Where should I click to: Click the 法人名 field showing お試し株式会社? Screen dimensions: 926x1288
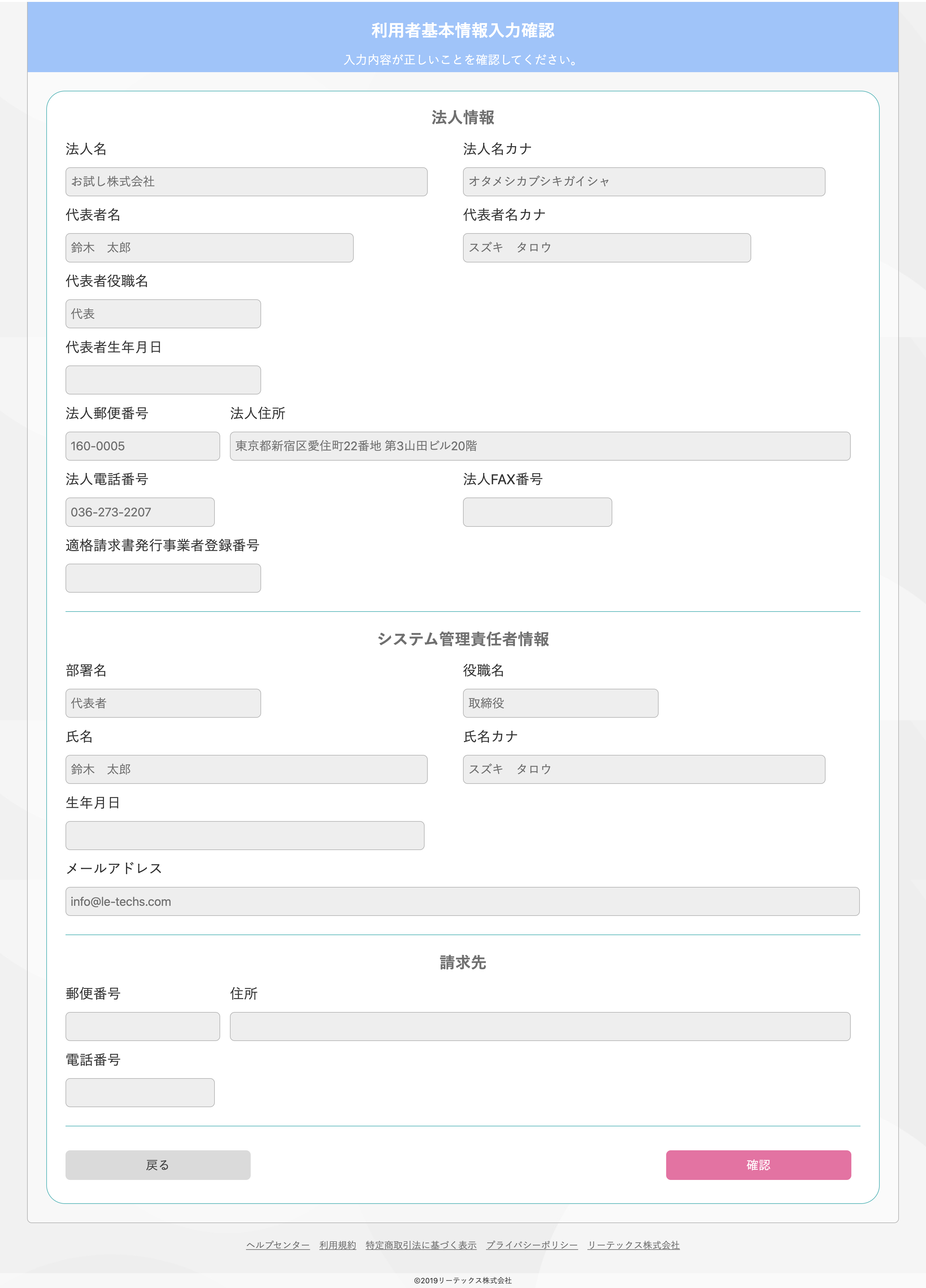click(x=246, y=182)
